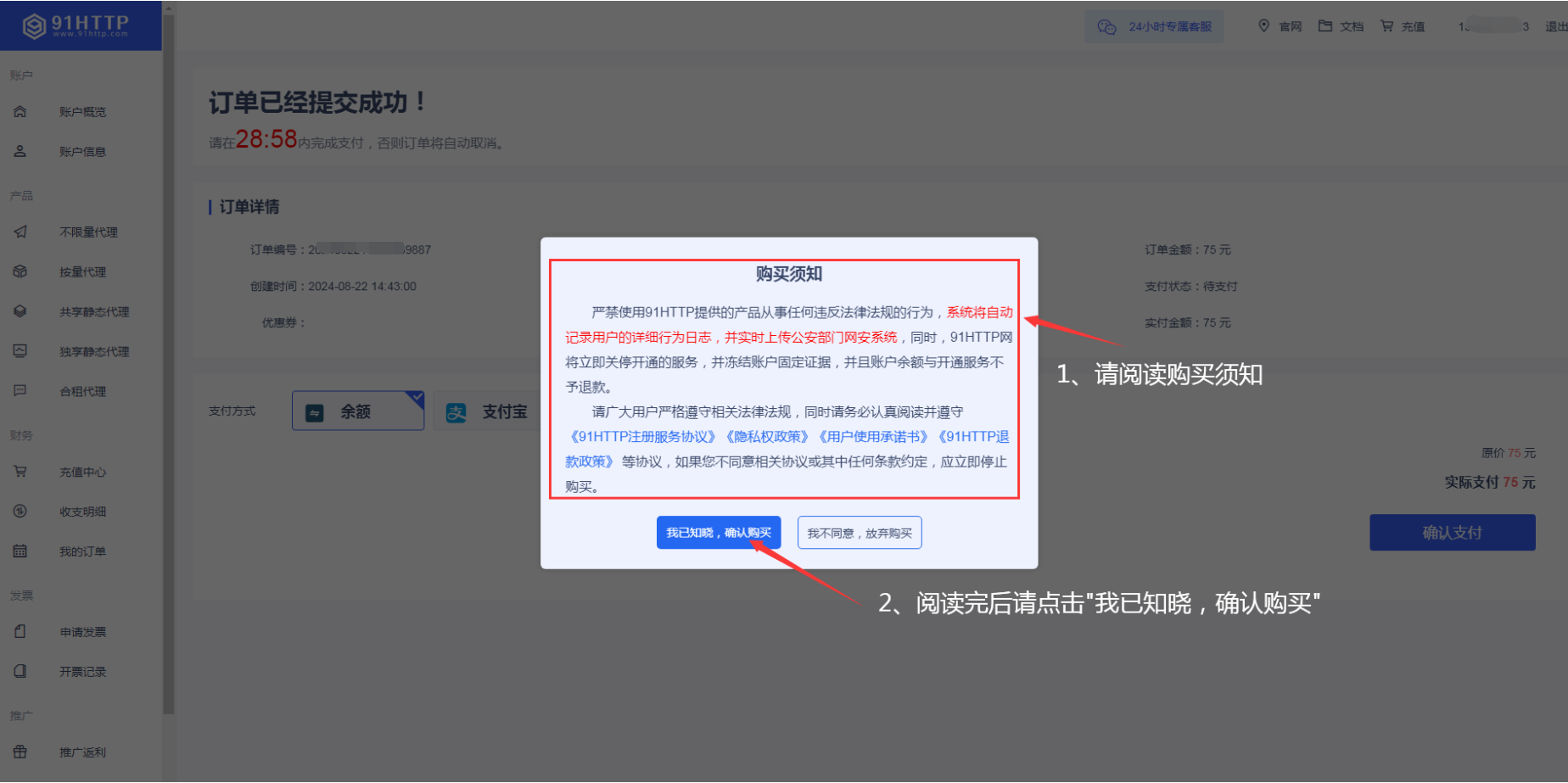This screenshot has height=783, width=1568.
Task: Click 创建时间：2024-08-22 14:43:00 text
Action: coord(333,287)
